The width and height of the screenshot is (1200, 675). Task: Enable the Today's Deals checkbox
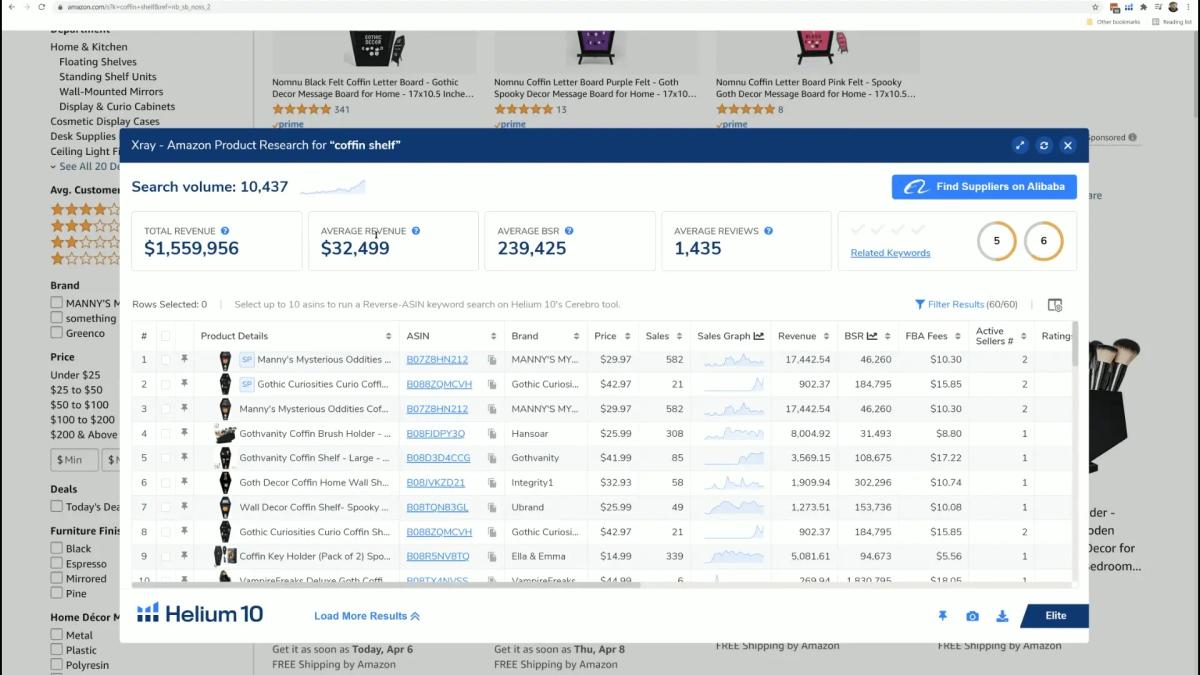pyautogui.click(x=55, y=506)
